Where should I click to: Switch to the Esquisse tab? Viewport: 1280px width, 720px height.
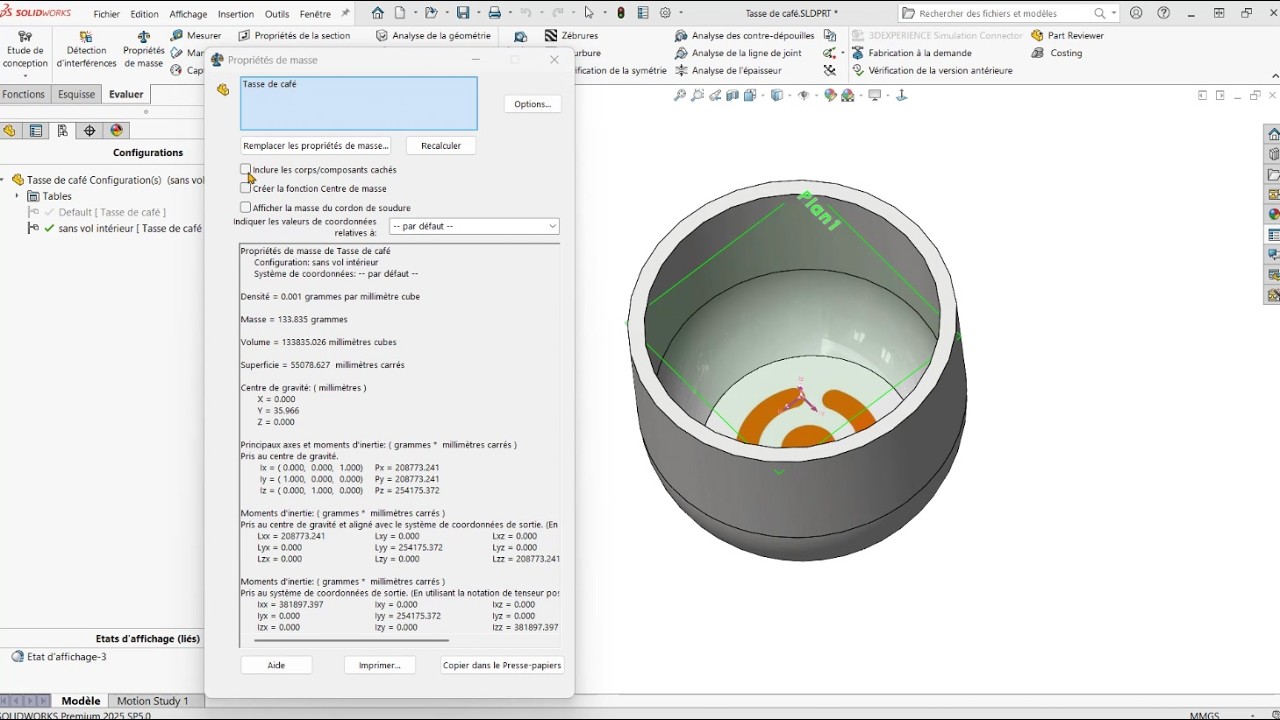[x=76, y=94]
